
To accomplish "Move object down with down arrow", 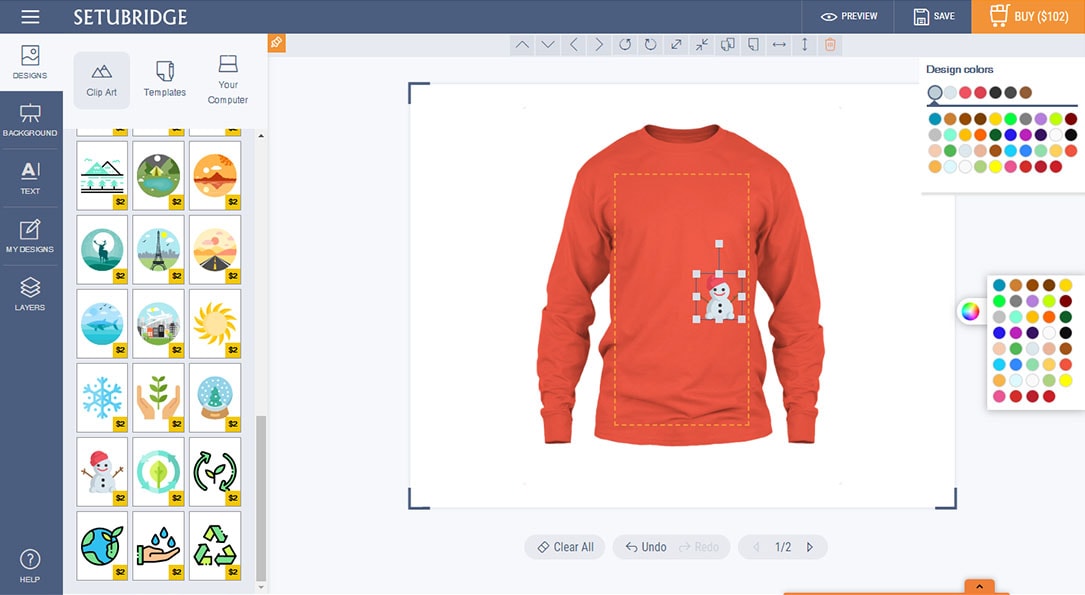I will [548, 45].
